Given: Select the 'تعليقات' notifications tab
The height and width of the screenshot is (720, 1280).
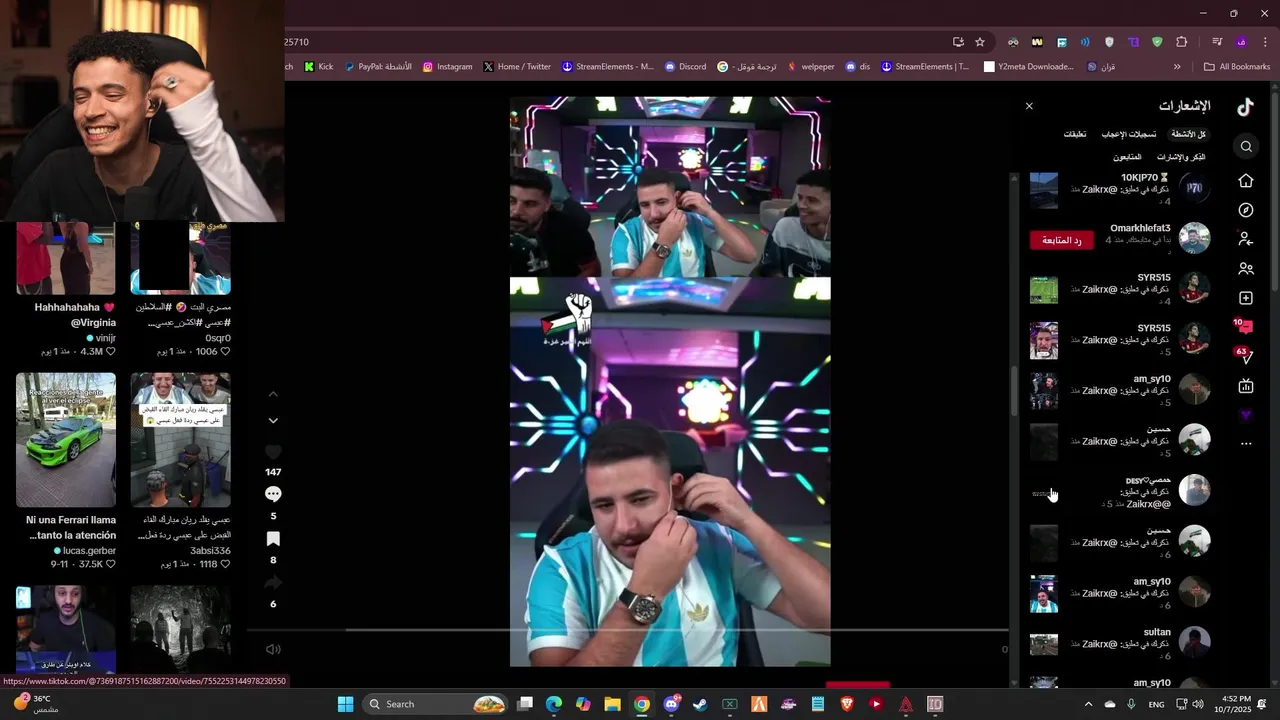Looking at the screenshot, I should coord(1075,134).
